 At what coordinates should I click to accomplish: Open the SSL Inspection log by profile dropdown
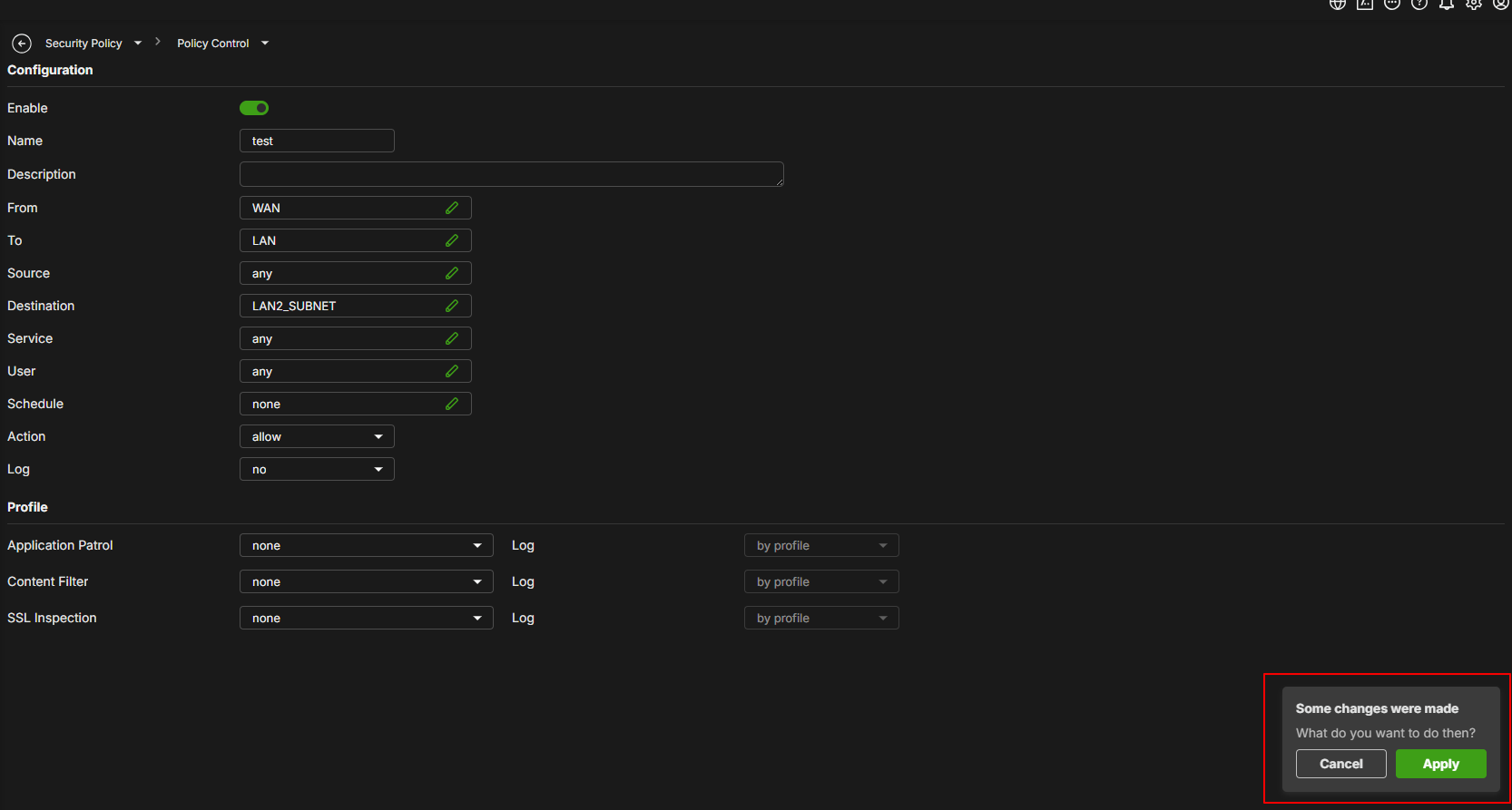[821, 618]
